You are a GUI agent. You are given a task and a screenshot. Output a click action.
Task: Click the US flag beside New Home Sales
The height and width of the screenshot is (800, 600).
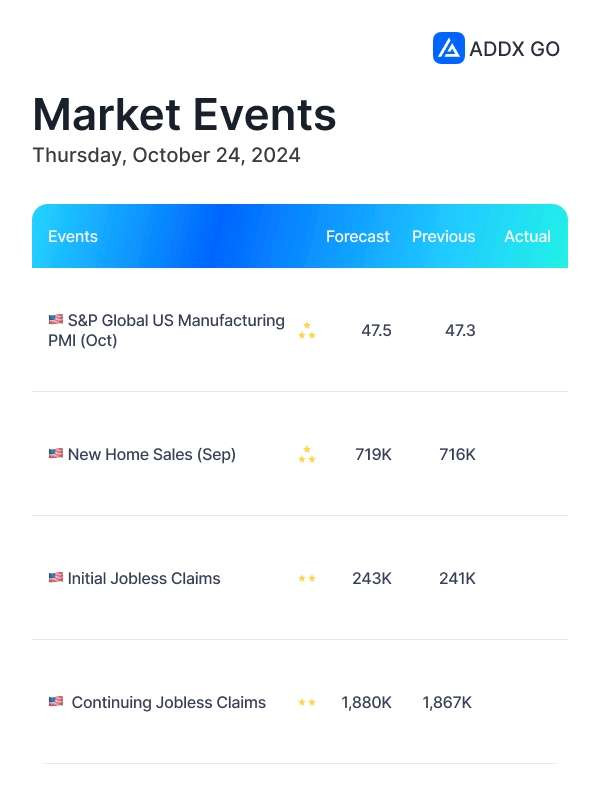(x=56, y=453)
